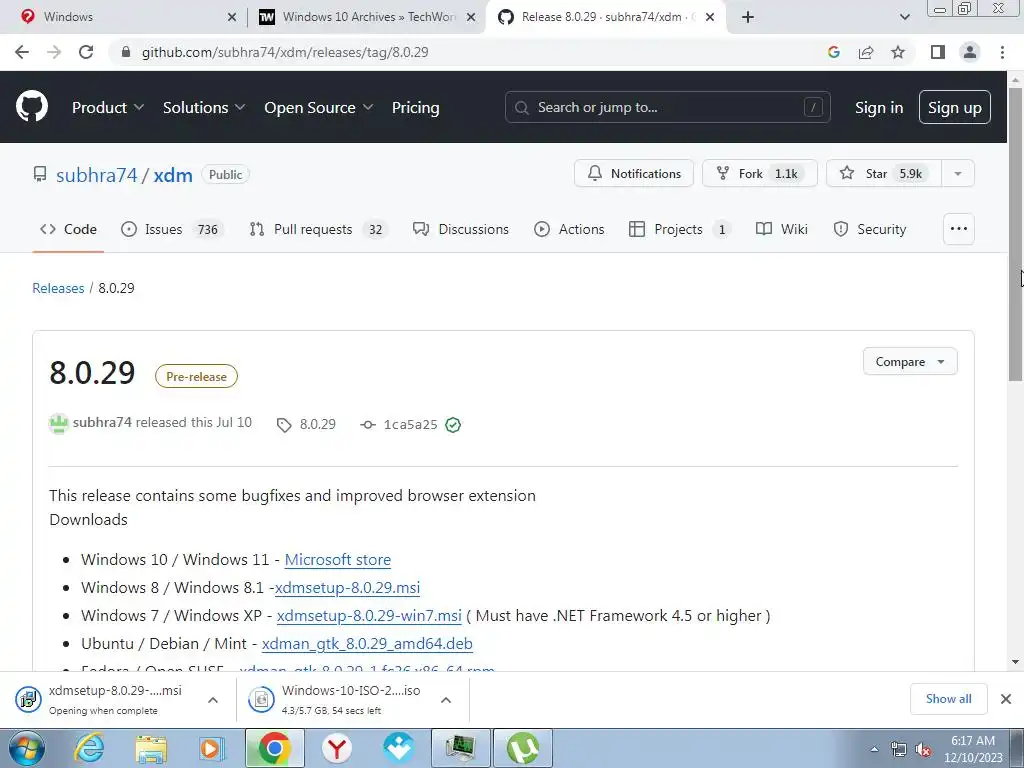Open uTorrent from taskbar
This screenshot has height=768, width=1024.
coord(523,748)
